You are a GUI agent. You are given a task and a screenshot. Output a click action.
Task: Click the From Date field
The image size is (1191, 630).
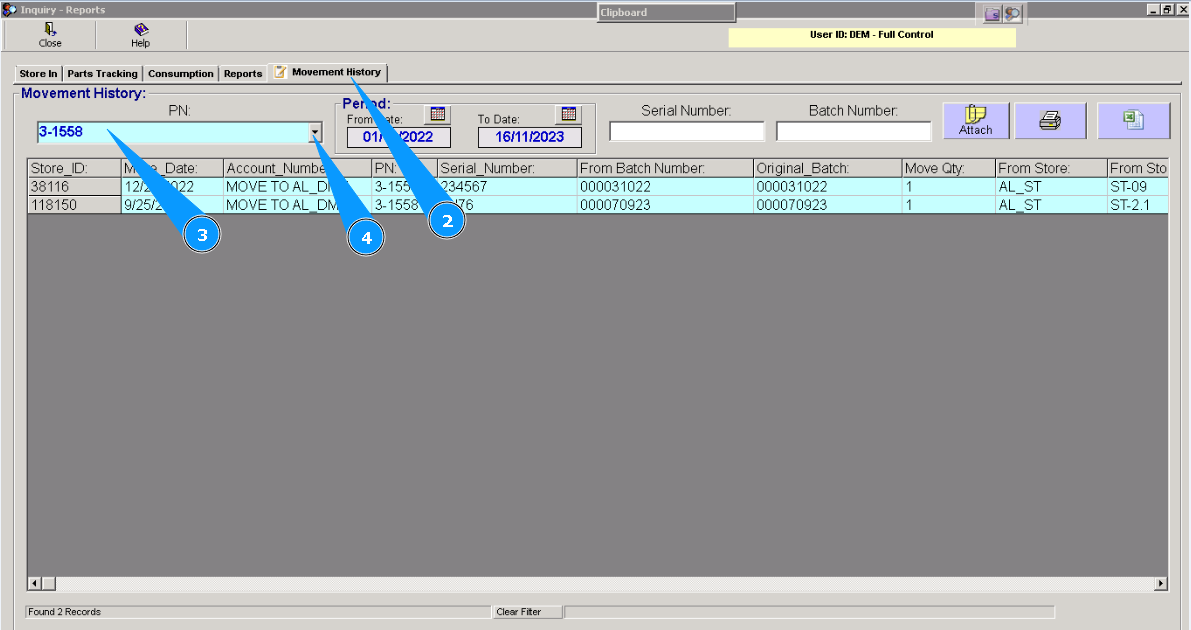399,137
